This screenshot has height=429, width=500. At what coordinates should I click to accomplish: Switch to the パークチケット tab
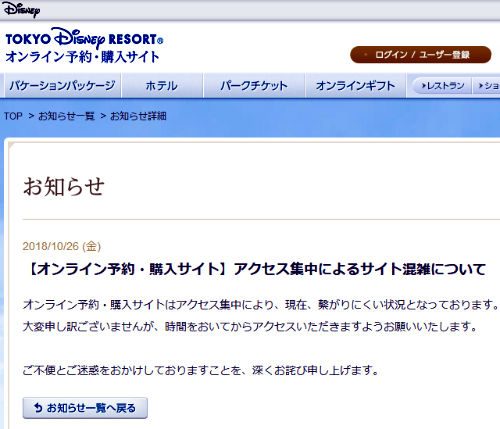254,86
